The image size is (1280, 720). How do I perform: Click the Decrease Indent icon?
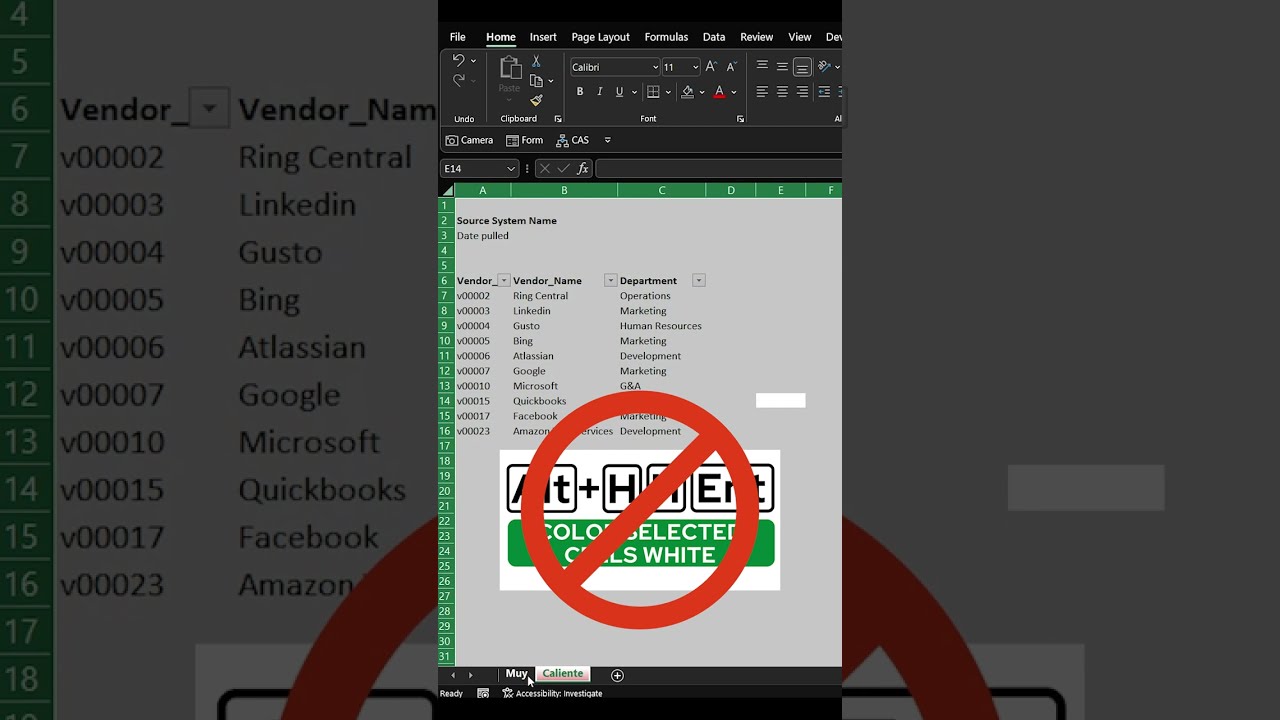[x=824, y=92]
